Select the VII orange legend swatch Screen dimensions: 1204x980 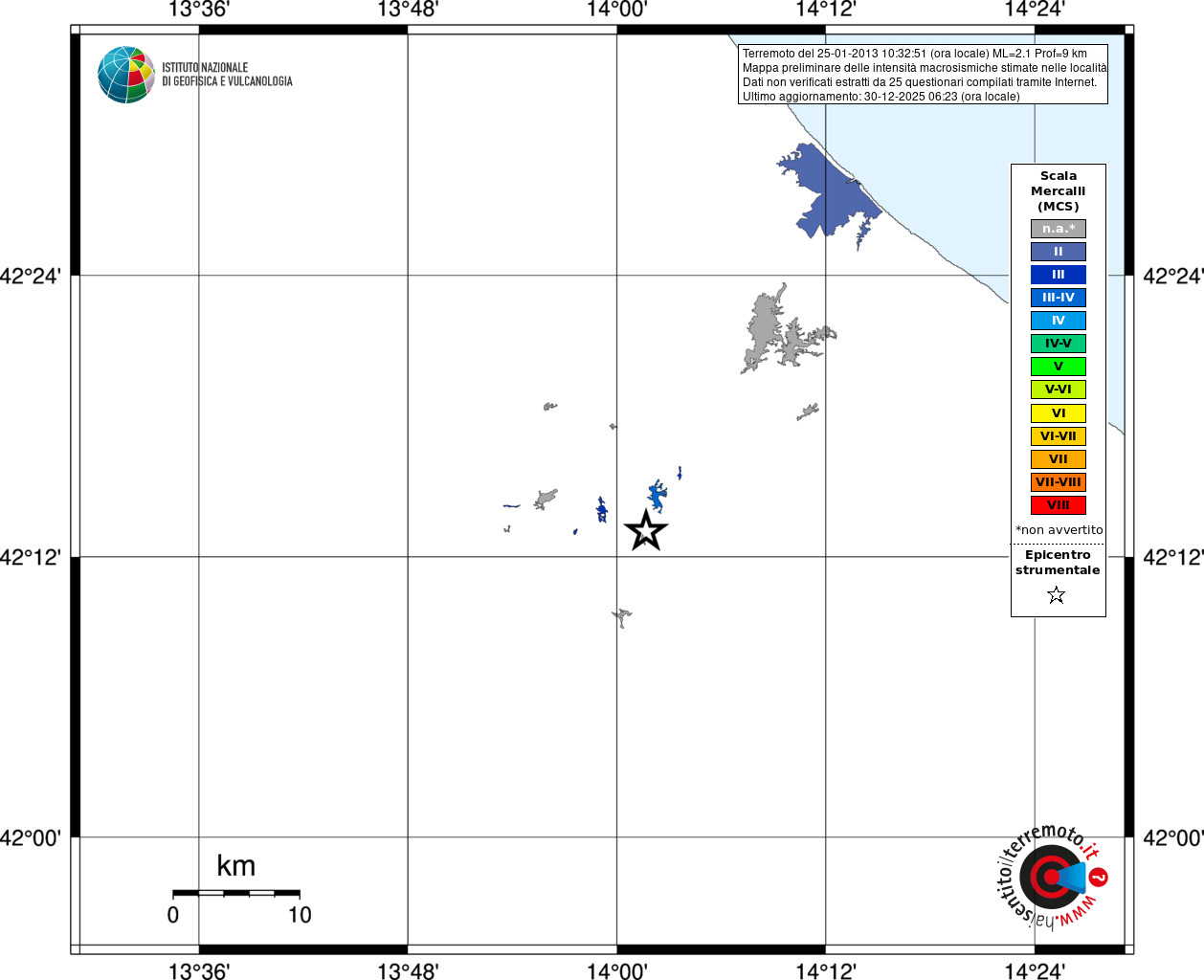click(x=1059, y=459)
